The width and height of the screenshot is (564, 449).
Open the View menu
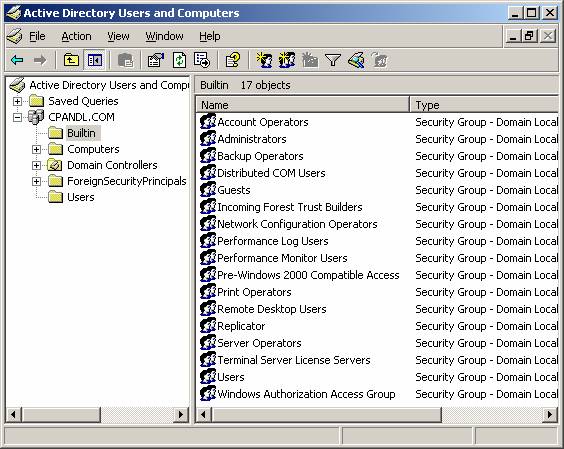pyautogui.click(x=118, y=36)
